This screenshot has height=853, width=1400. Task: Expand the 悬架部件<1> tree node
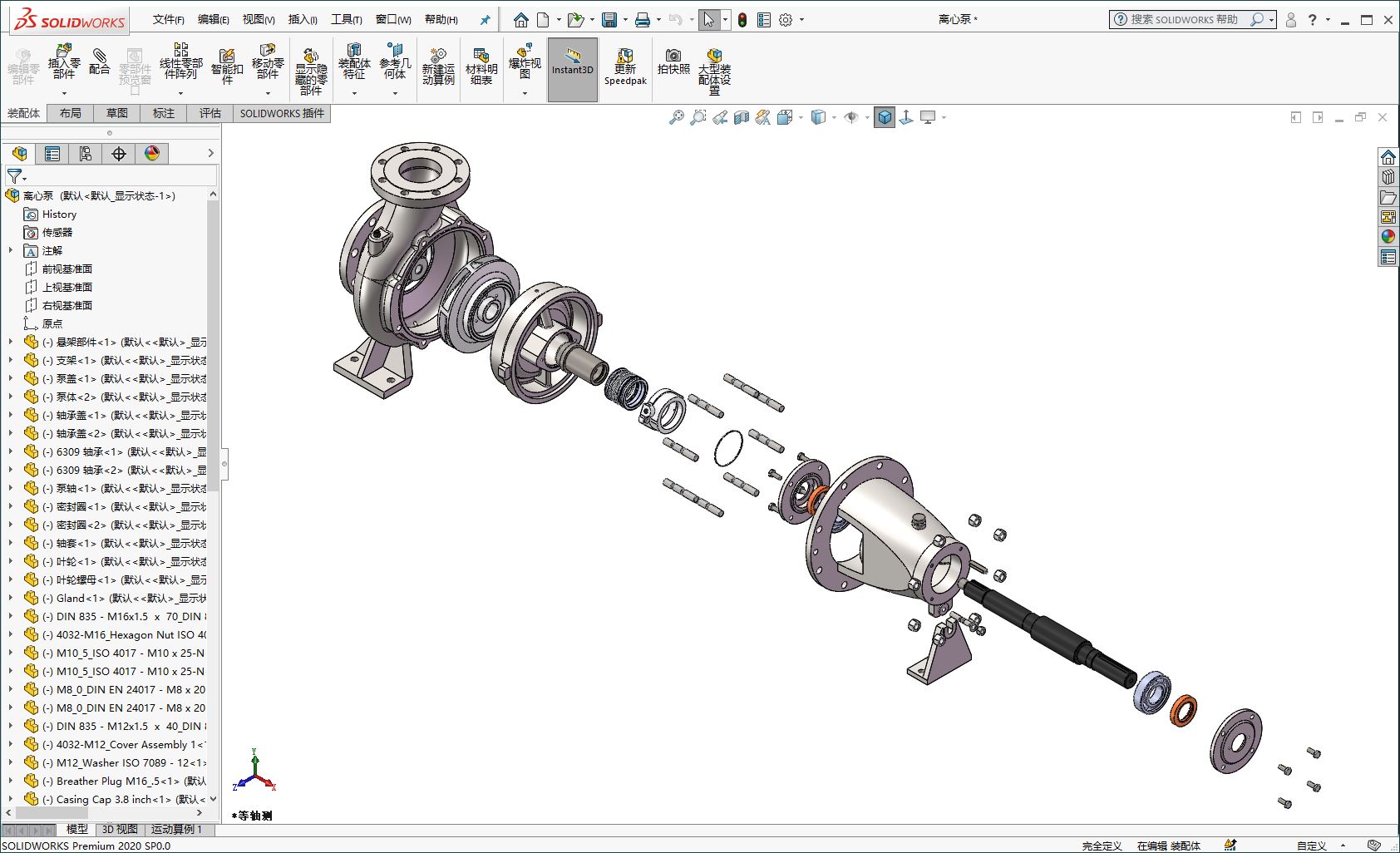[x=10, y=341]
